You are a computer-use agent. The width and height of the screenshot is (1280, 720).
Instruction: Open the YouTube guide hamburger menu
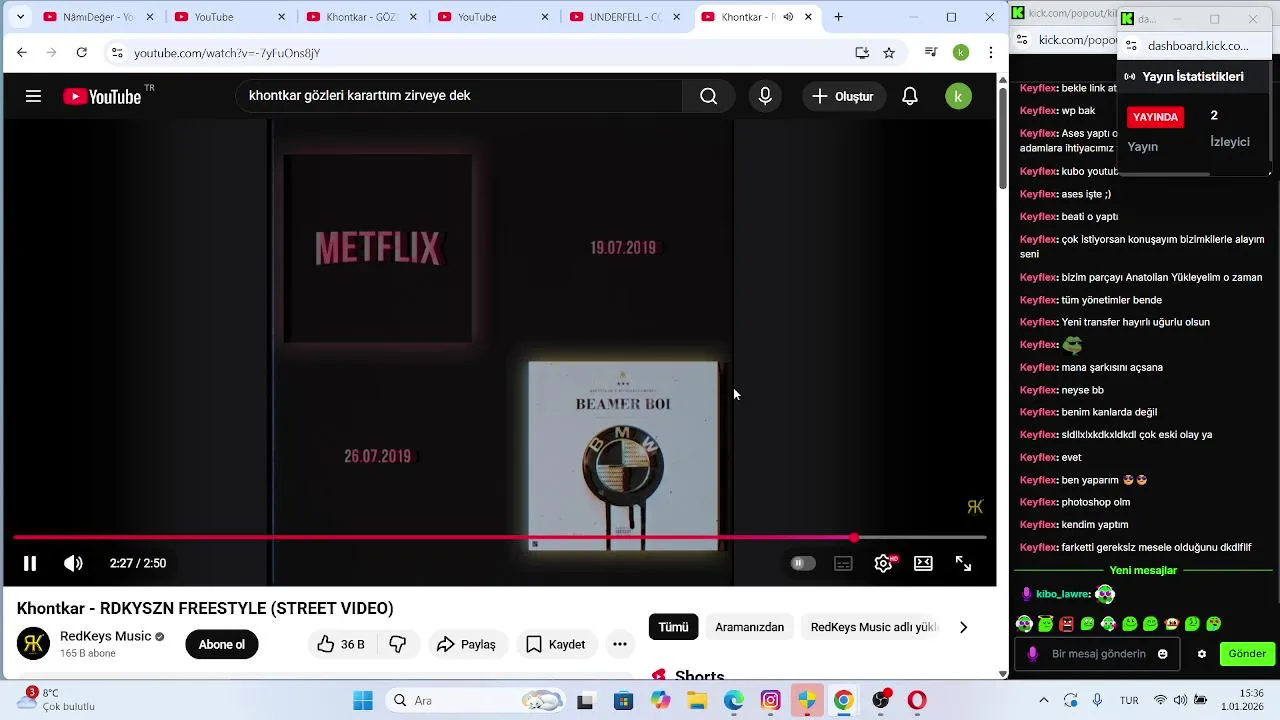[x=33, y=96]
